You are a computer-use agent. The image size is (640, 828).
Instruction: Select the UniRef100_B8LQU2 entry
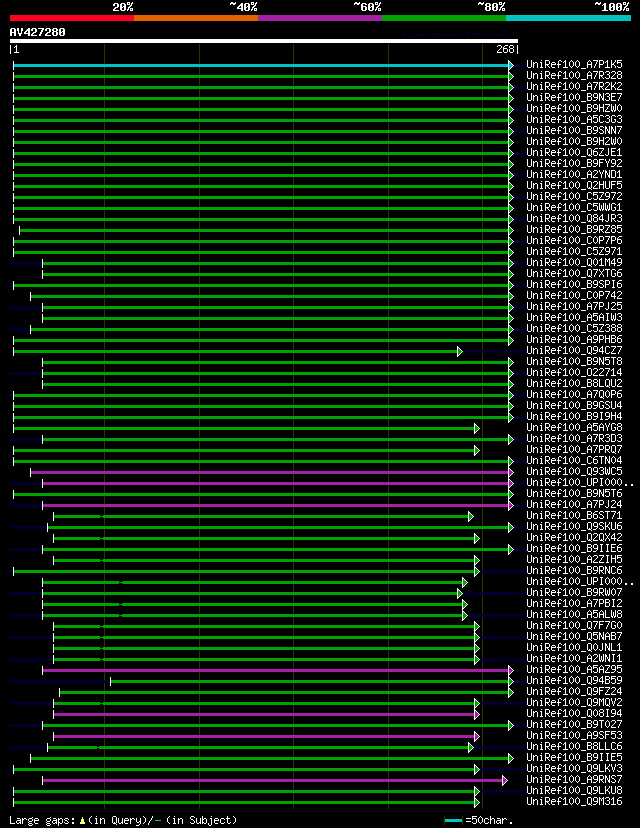[x=574, y=384]
